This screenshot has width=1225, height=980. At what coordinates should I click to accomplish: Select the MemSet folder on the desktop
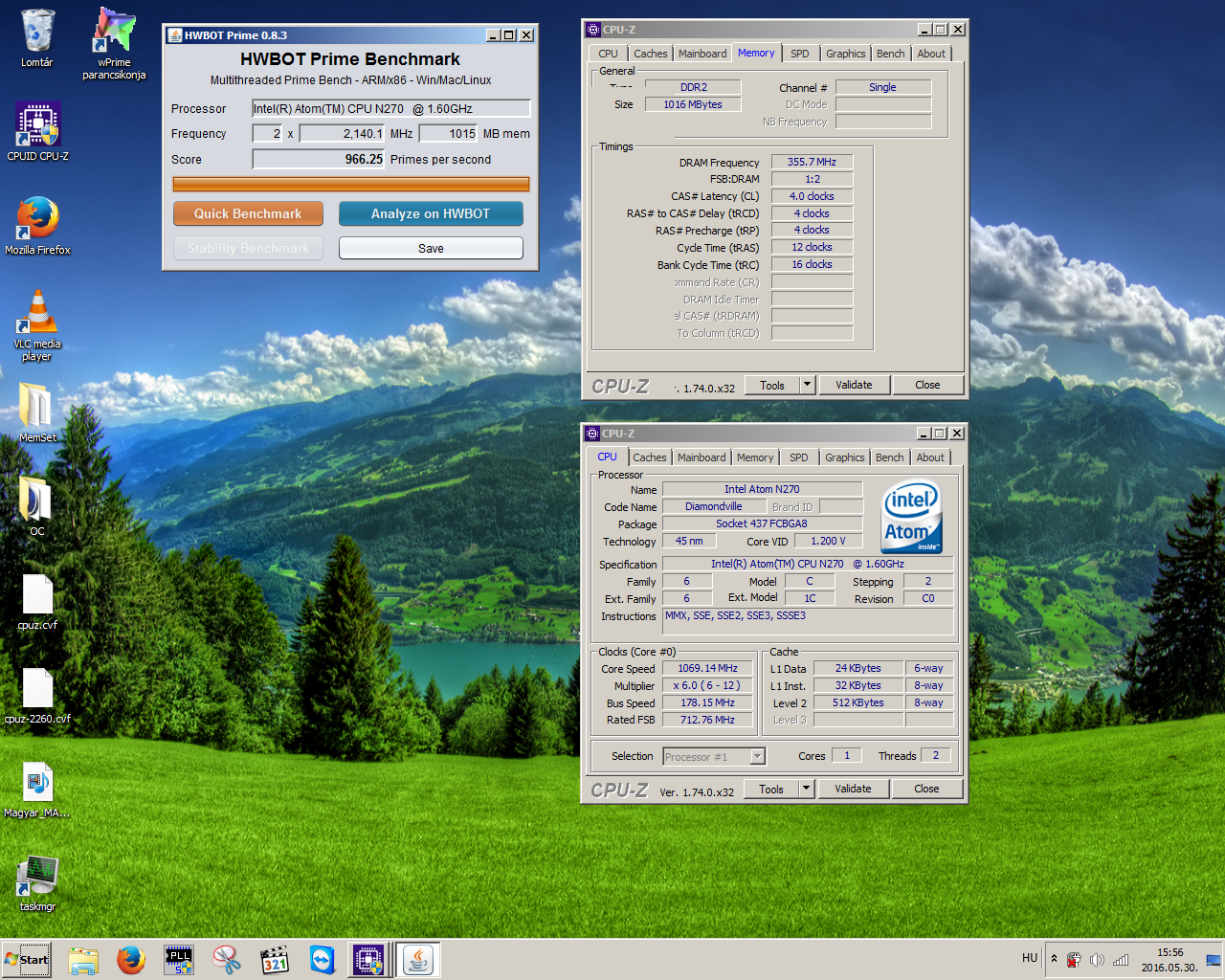pyautogui.click(x=37, y=412)
